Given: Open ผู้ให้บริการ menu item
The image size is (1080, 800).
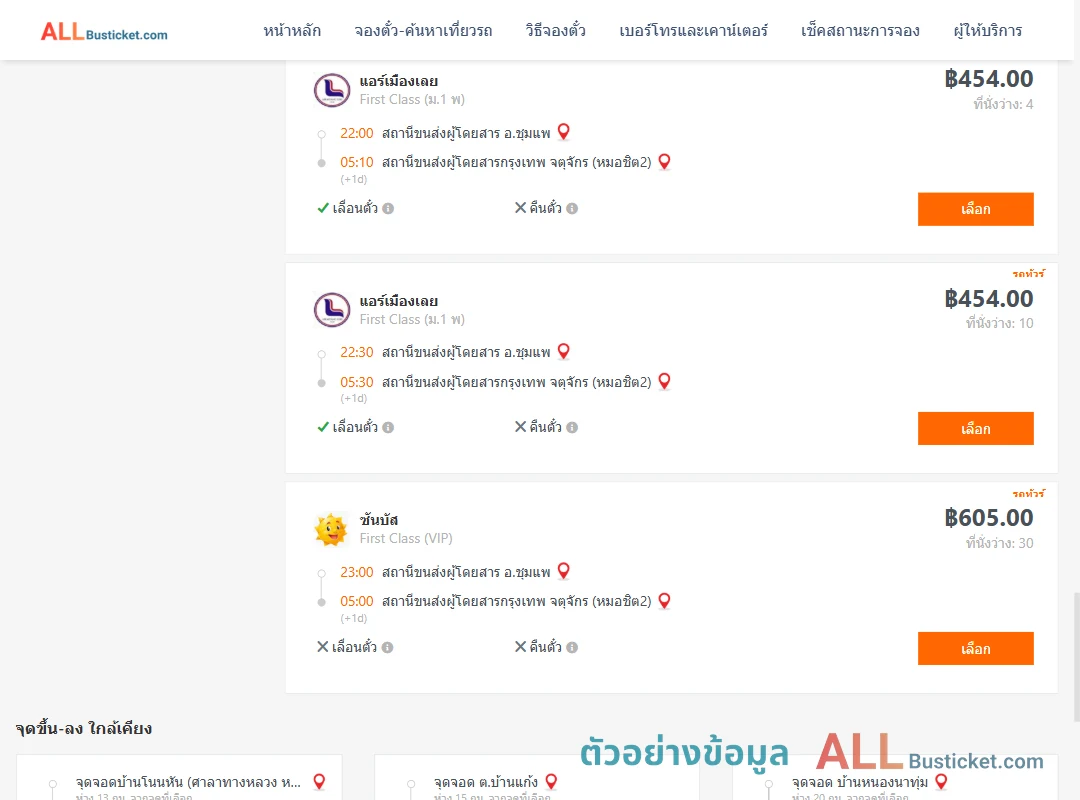Looking at the screenshot, I should pyautogui.click(x=988, y=31).
